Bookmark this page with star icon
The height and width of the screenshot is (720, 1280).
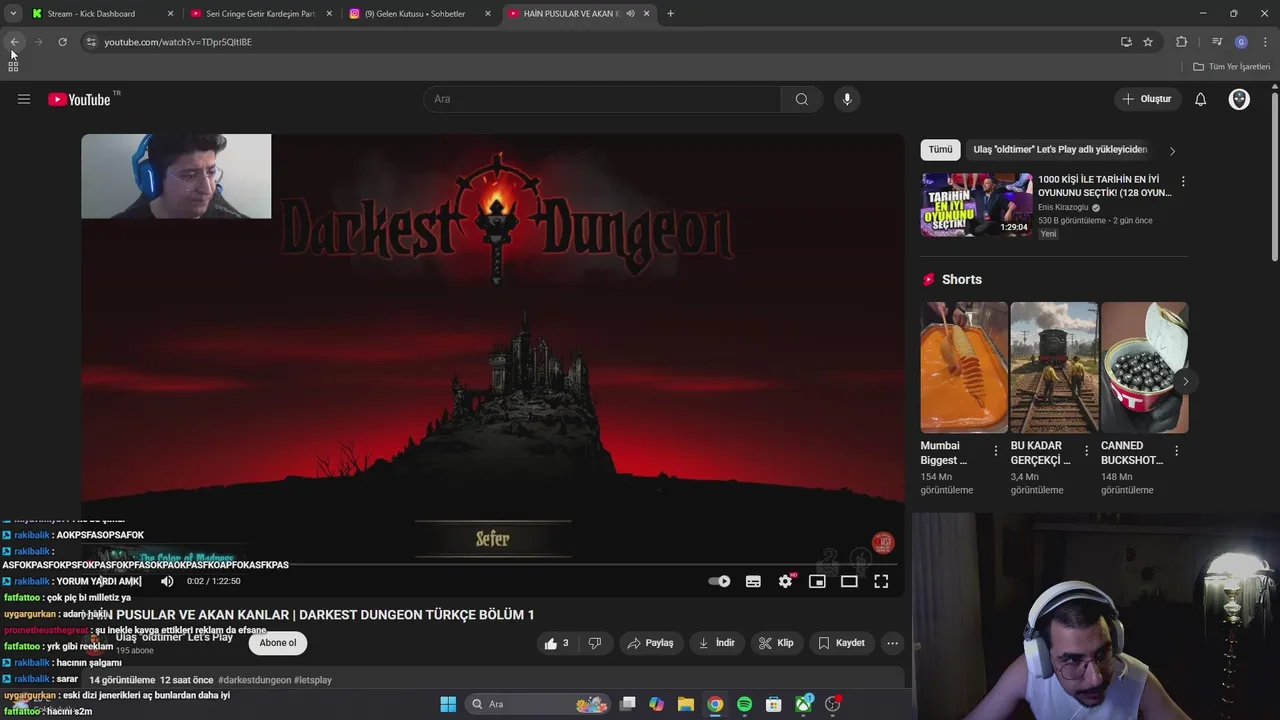coord(1148,42)
